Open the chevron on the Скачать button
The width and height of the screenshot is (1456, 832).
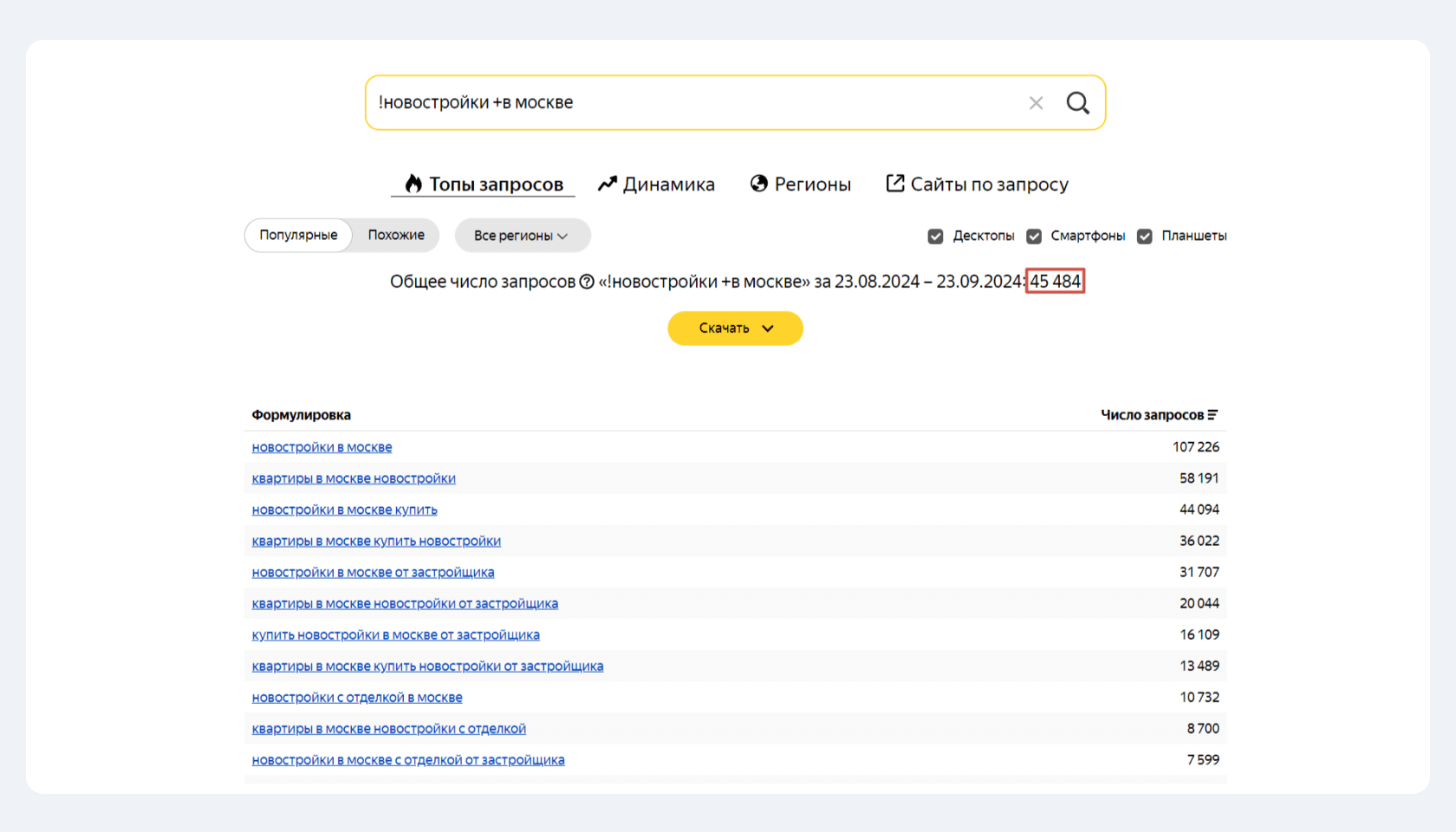(766, 328)
